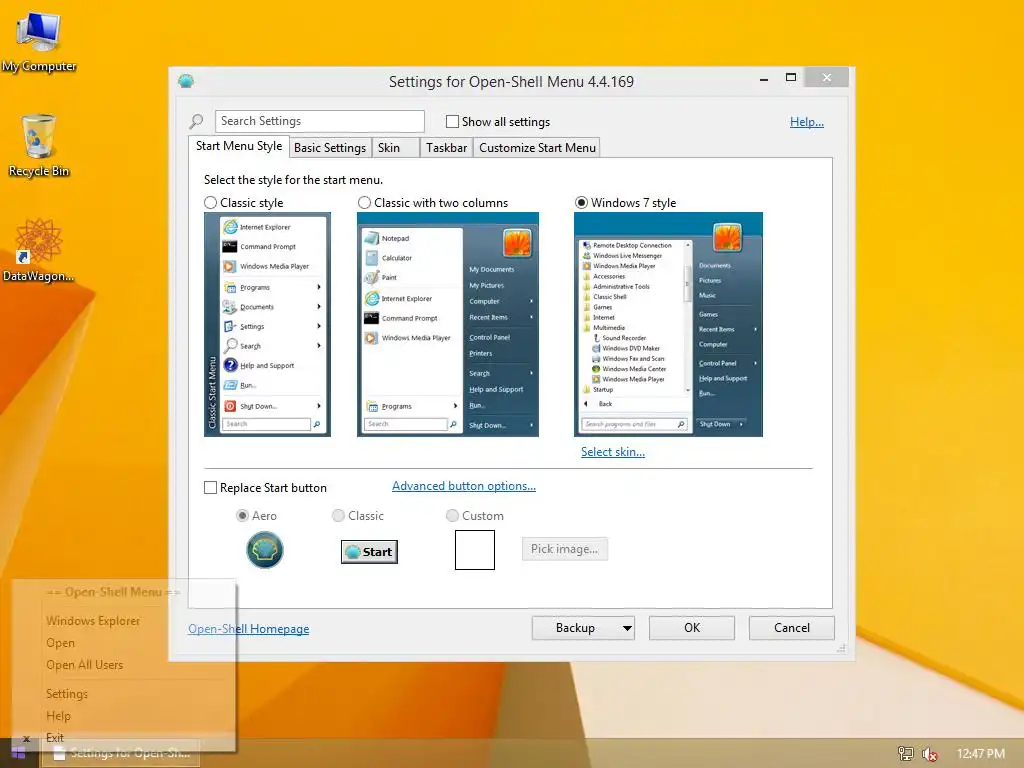Open the Recycle Bin desktop icon
This screenshot has height=768, width=1024.
tap(39, 145)
